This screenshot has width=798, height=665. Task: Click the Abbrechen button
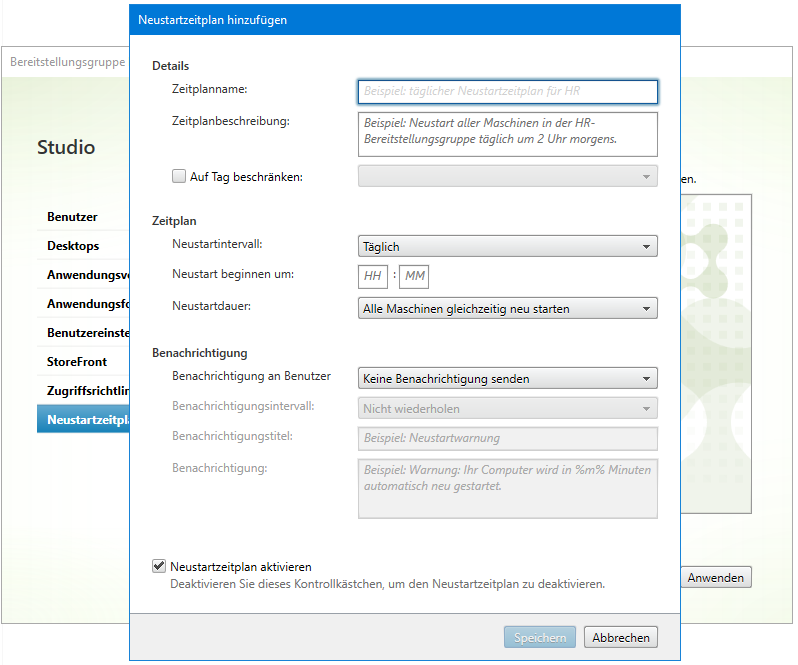click(621, 637)
